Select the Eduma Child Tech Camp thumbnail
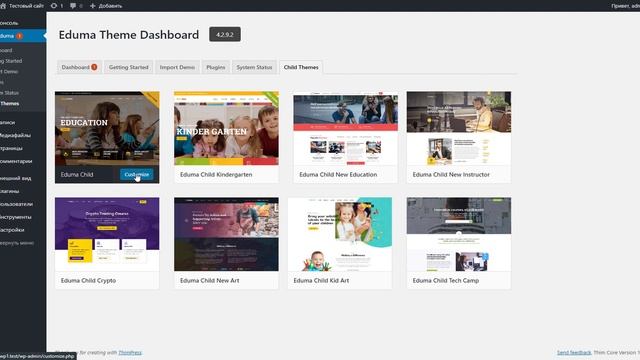The image size is (640, 360). click(x=459, y=234)
